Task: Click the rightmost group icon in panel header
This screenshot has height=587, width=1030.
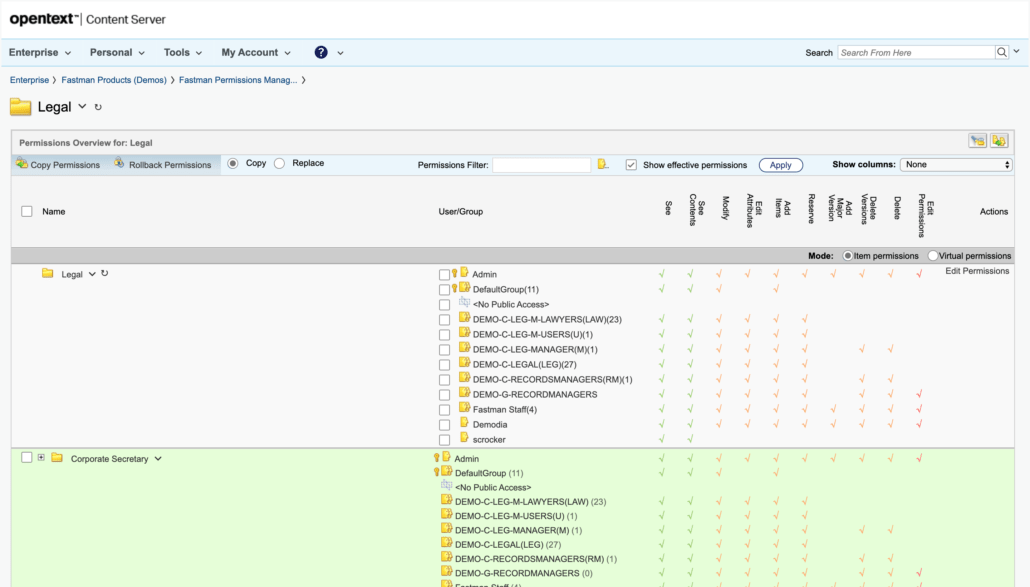Action: (x=999, y=141)
